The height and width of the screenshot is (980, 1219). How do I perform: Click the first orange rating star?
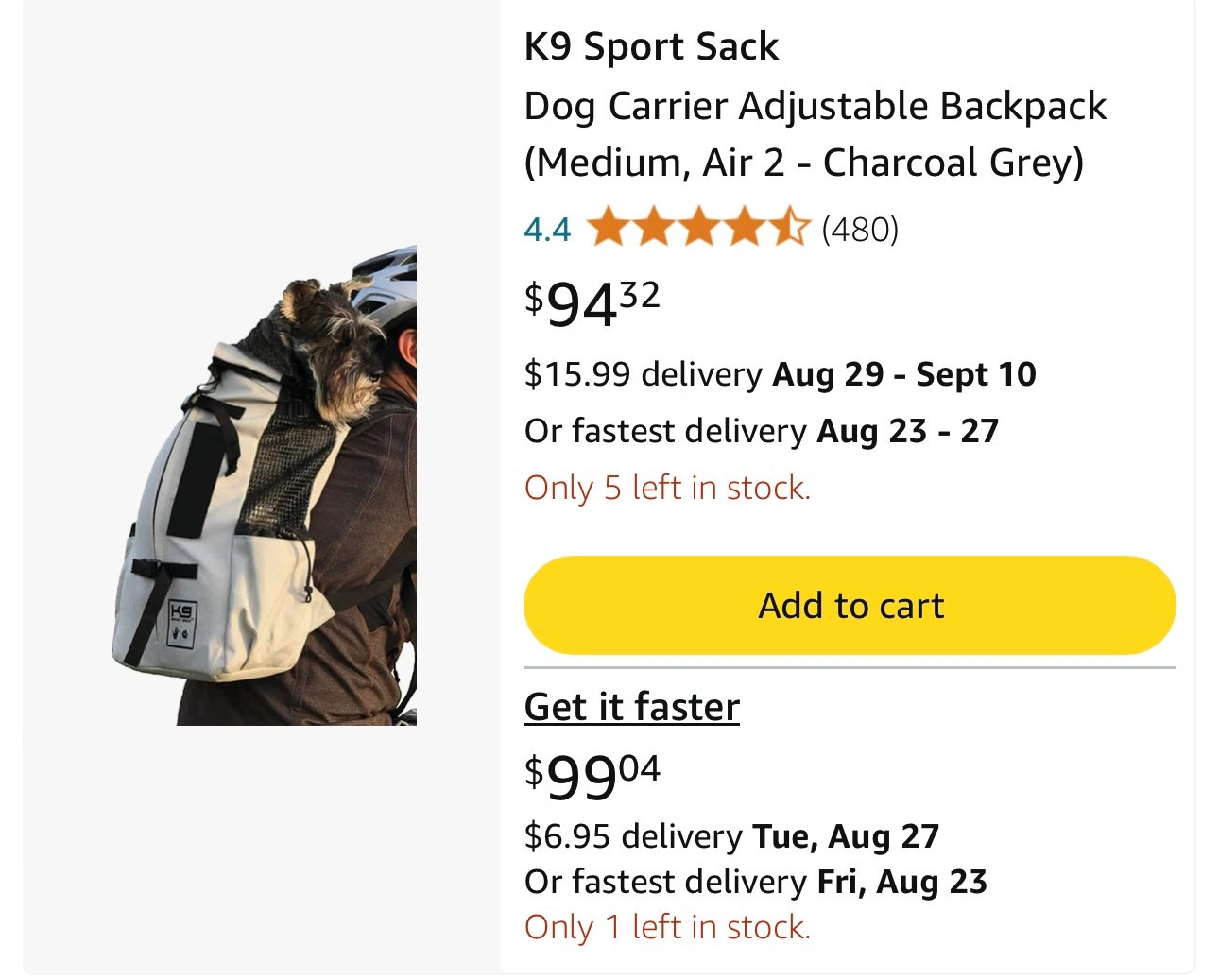[608, 229]
